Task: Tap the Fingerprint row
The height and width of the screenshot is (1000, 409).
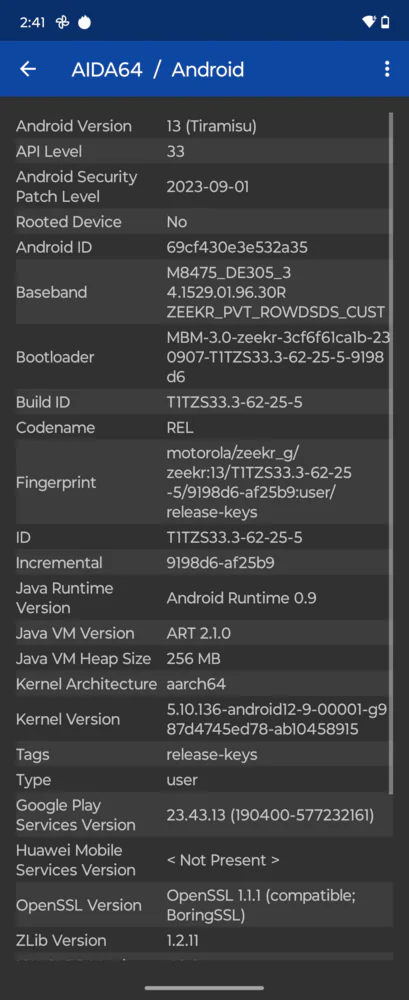Action: [201, 483]
